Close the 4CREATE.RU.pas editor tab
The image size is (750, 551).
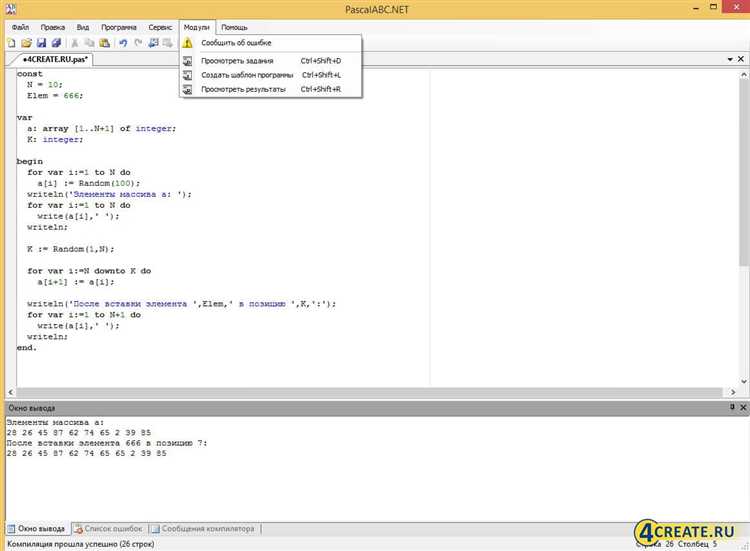point(741,59)
